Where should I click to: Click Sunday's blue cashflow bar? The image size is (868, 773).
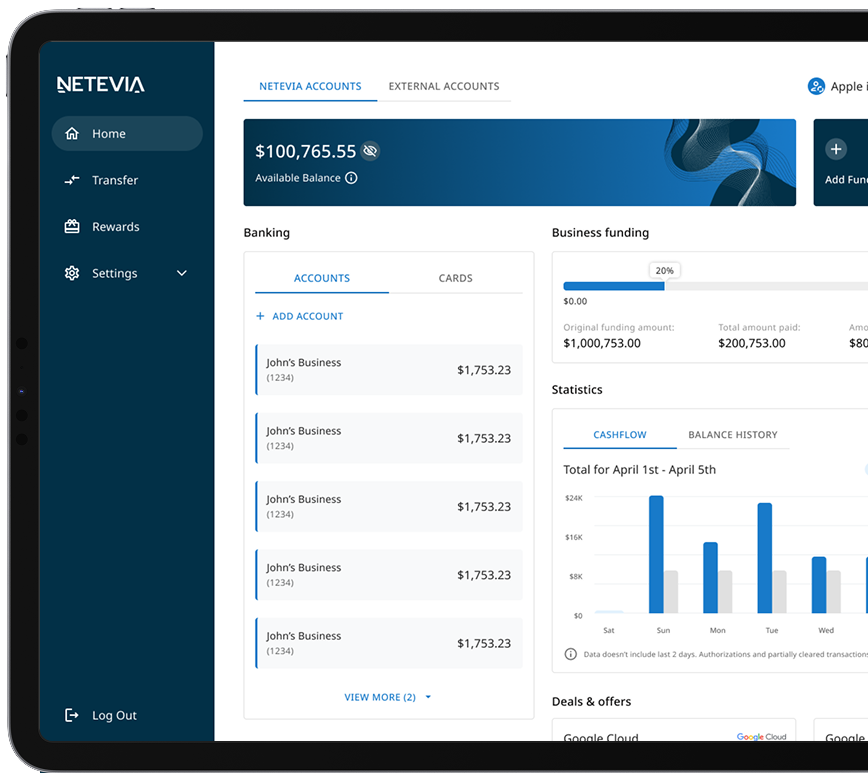pos(656,554)
